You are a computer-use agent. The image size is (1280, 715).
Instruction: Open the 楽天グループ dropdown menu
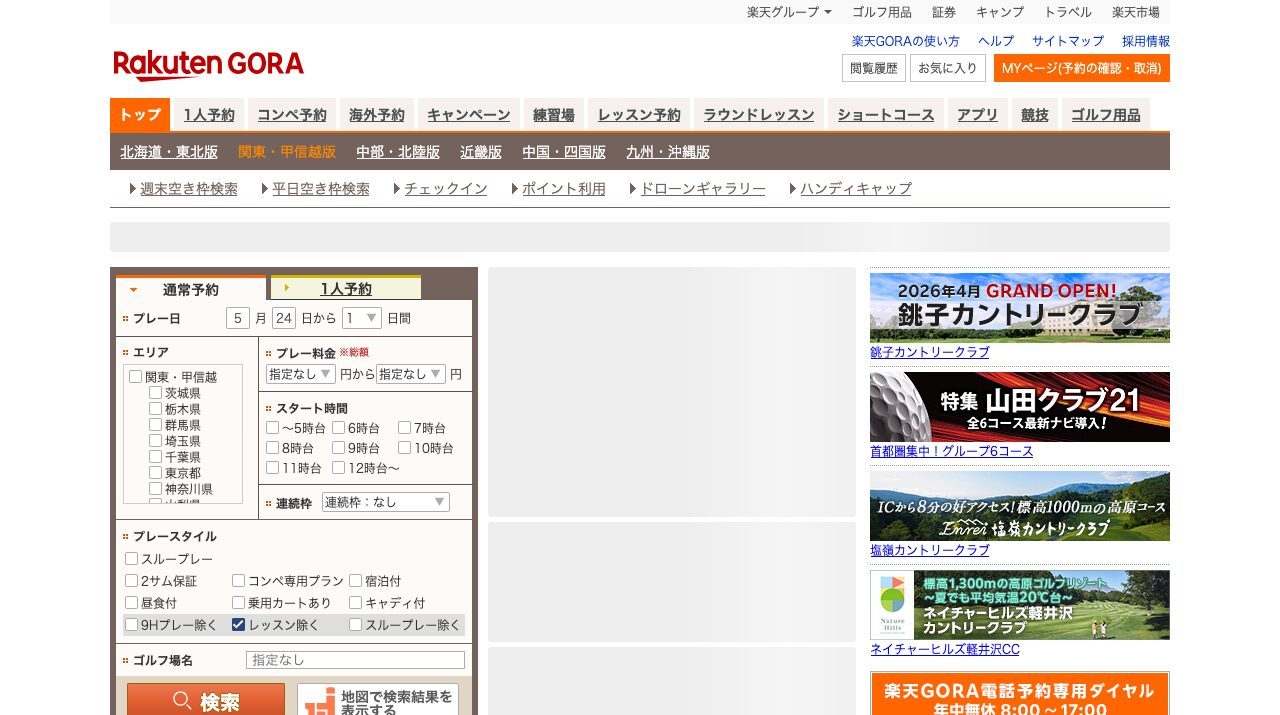click(x=789, y=12)
